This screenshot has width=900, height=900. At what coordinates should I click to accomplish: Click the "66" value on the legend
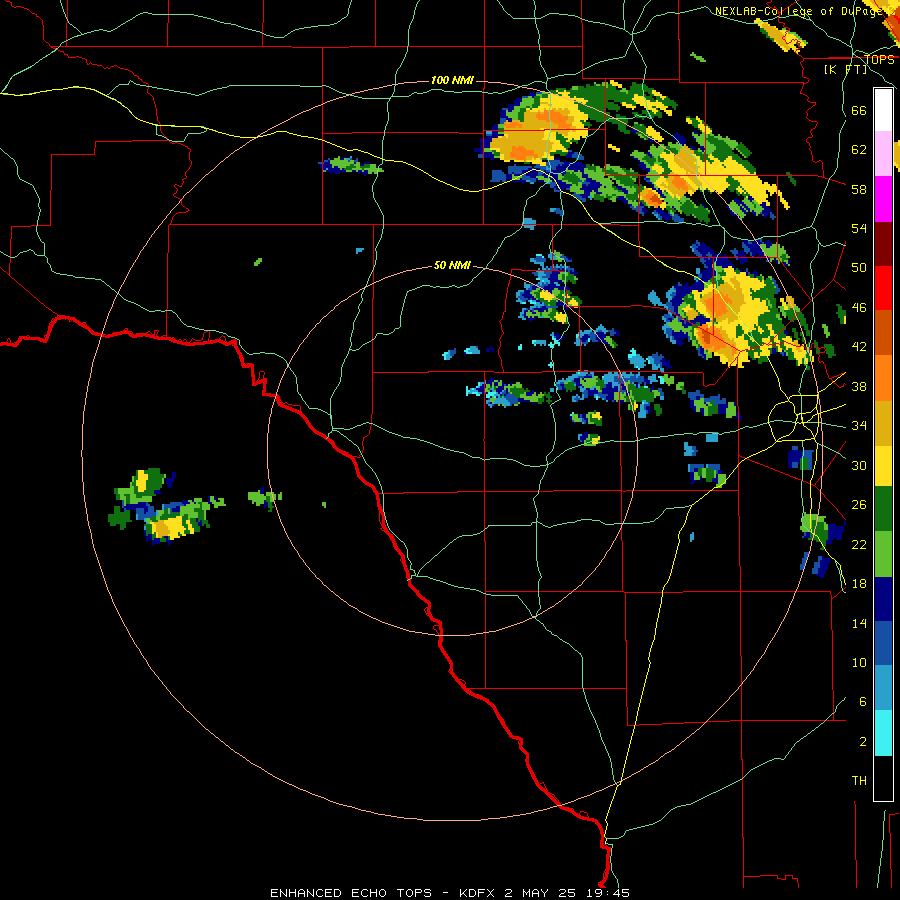(x=859, y=110)
